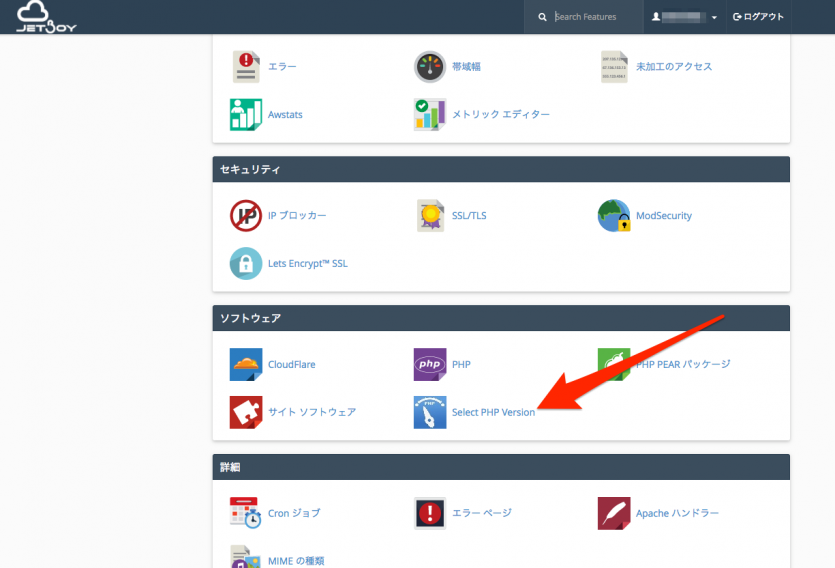Open the 帯域幅 gauge icon
835x568 pixels.
click(430, 66)
